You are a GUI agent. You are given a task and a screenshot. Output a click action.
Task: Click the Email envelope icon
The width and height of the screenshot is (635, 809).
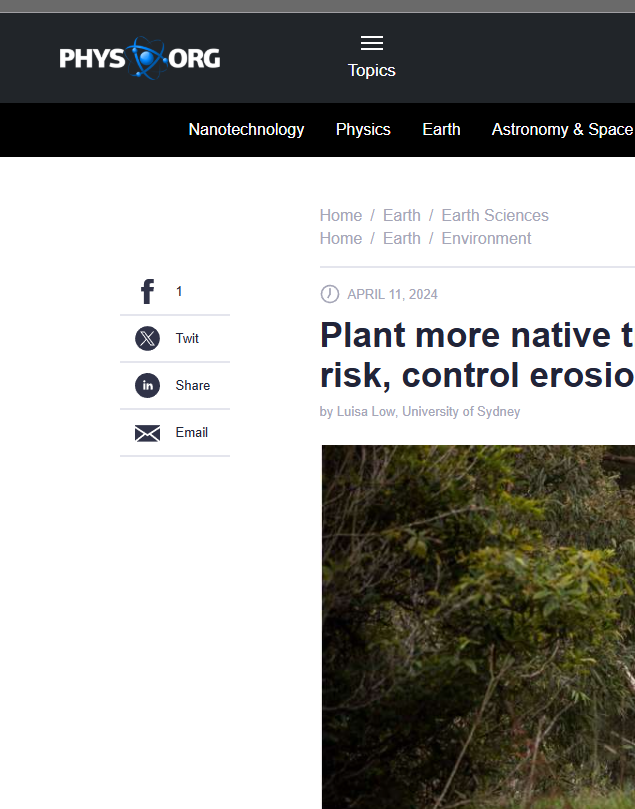(x=147, y=433)
